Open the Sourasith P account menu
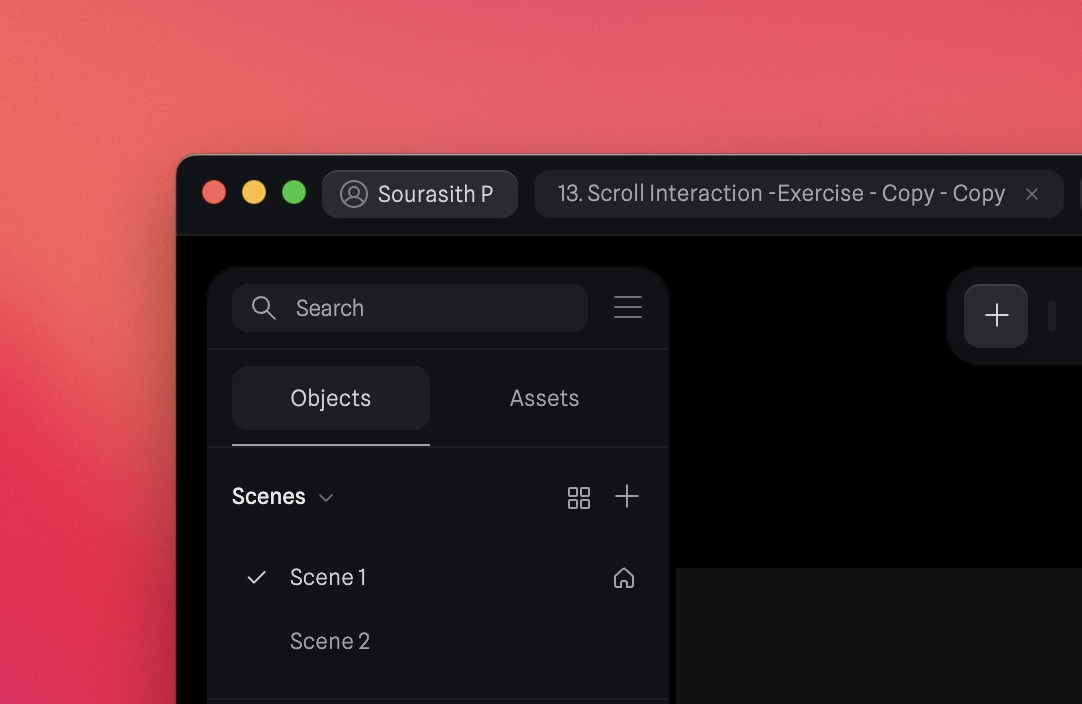Viewport: 1082px width, 704px height. (419, 193)
